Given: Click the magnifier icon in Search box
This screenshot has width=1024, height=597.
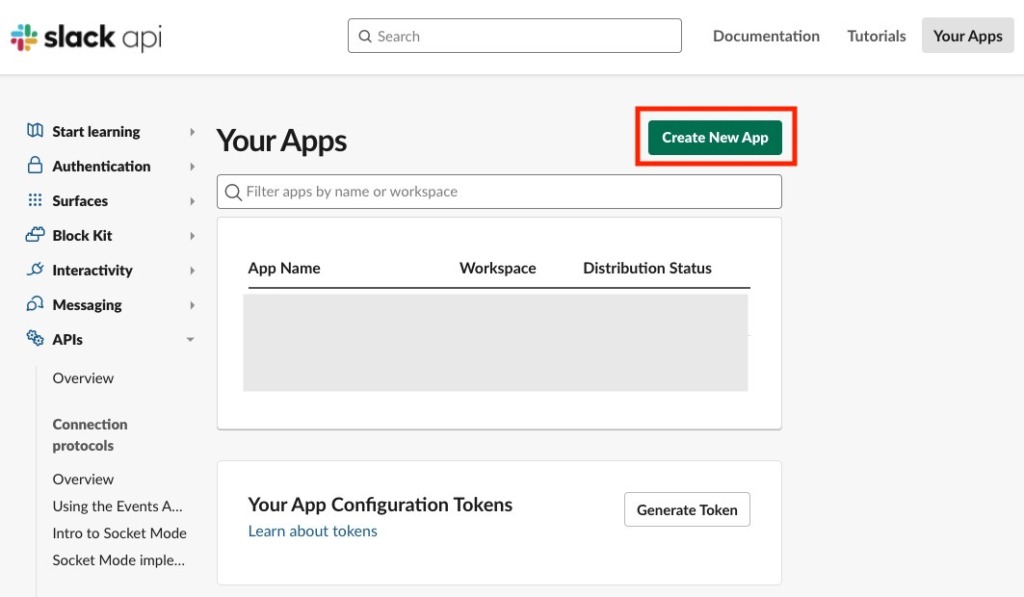Looking at the screenshot, I should tap(365, 37).
